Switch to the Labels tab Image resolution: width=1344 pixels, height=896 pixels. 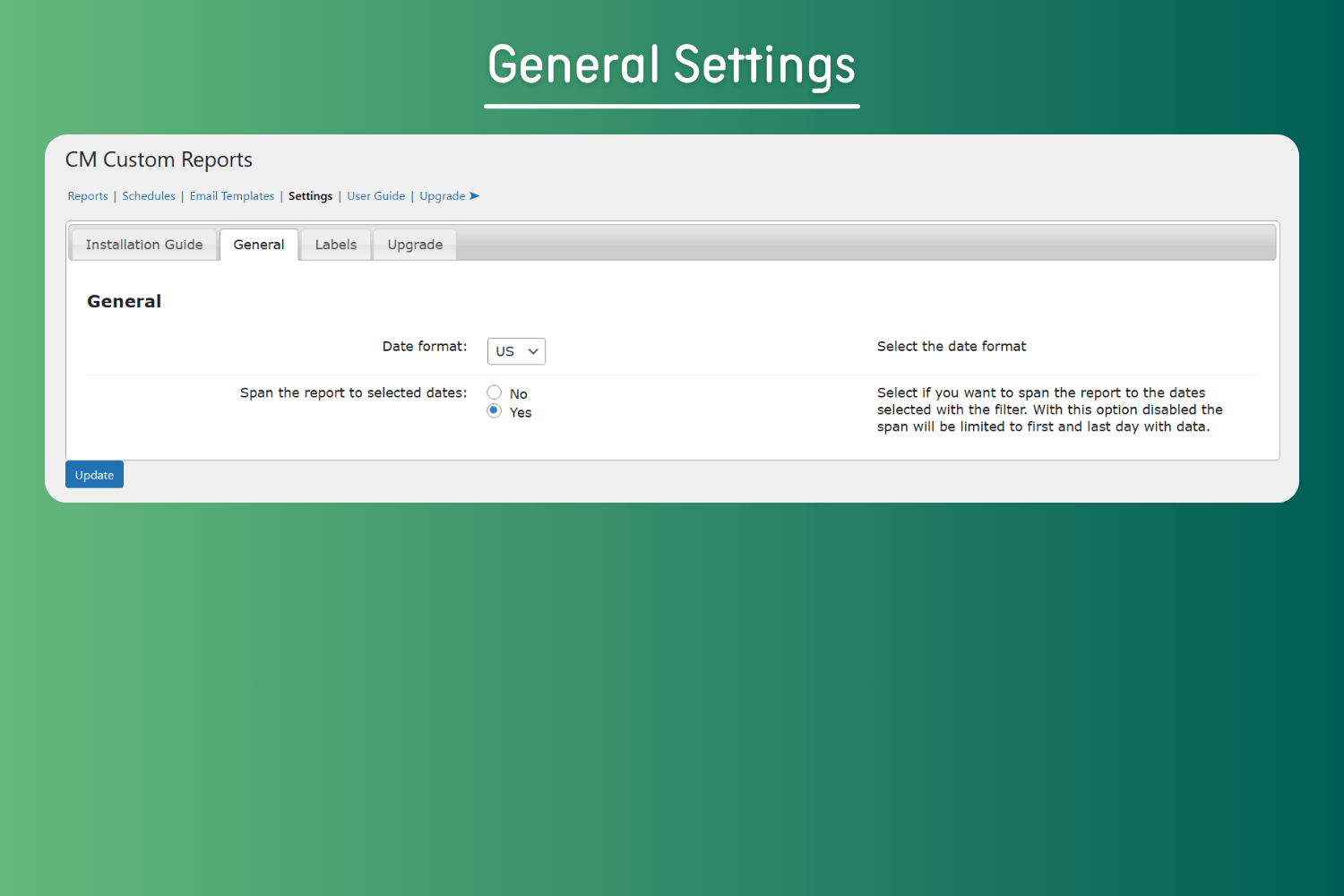[x=336, y=245]
